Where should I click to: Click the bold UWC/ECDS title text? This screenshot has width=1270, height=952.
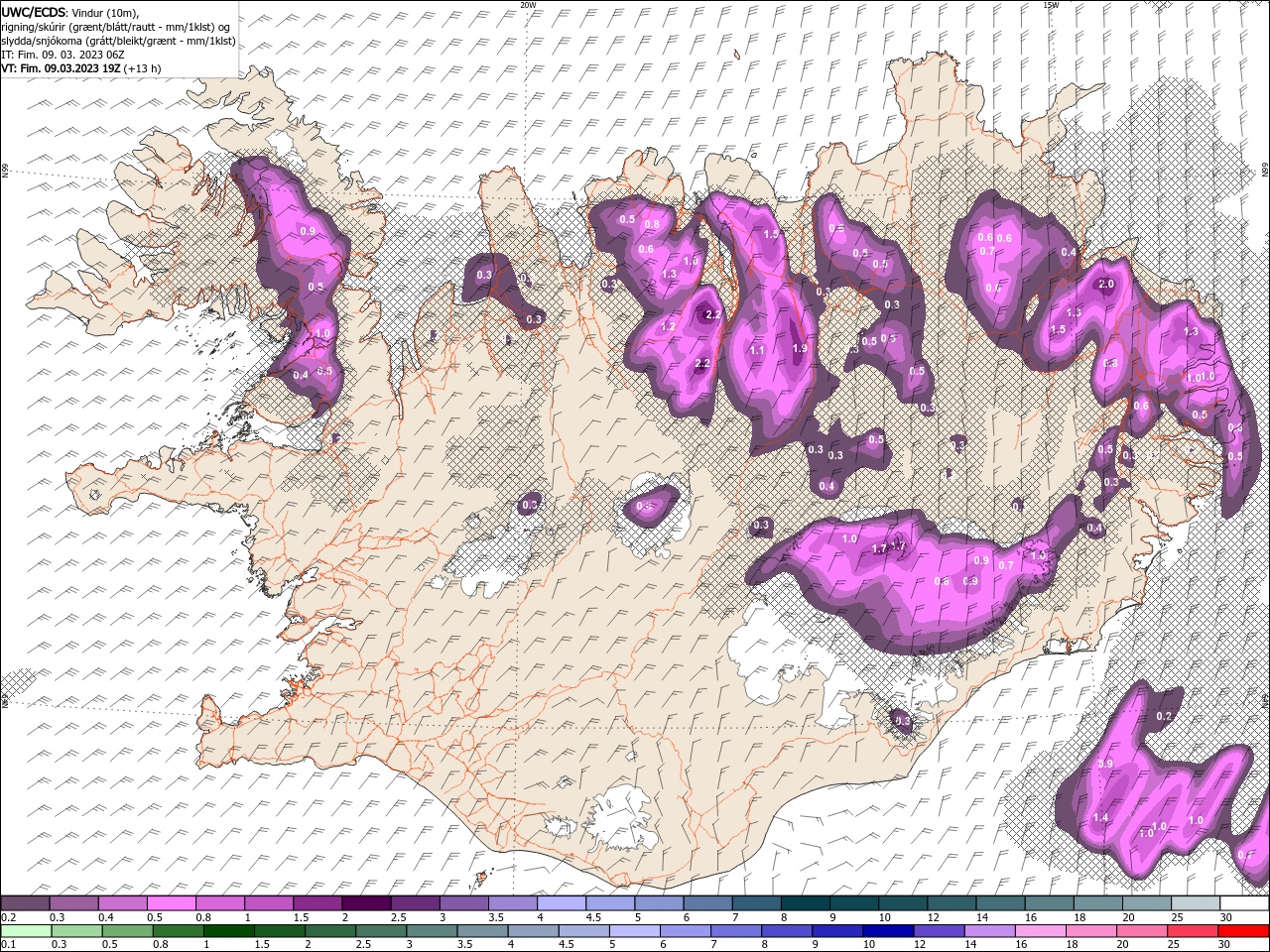tap(34, 12)
